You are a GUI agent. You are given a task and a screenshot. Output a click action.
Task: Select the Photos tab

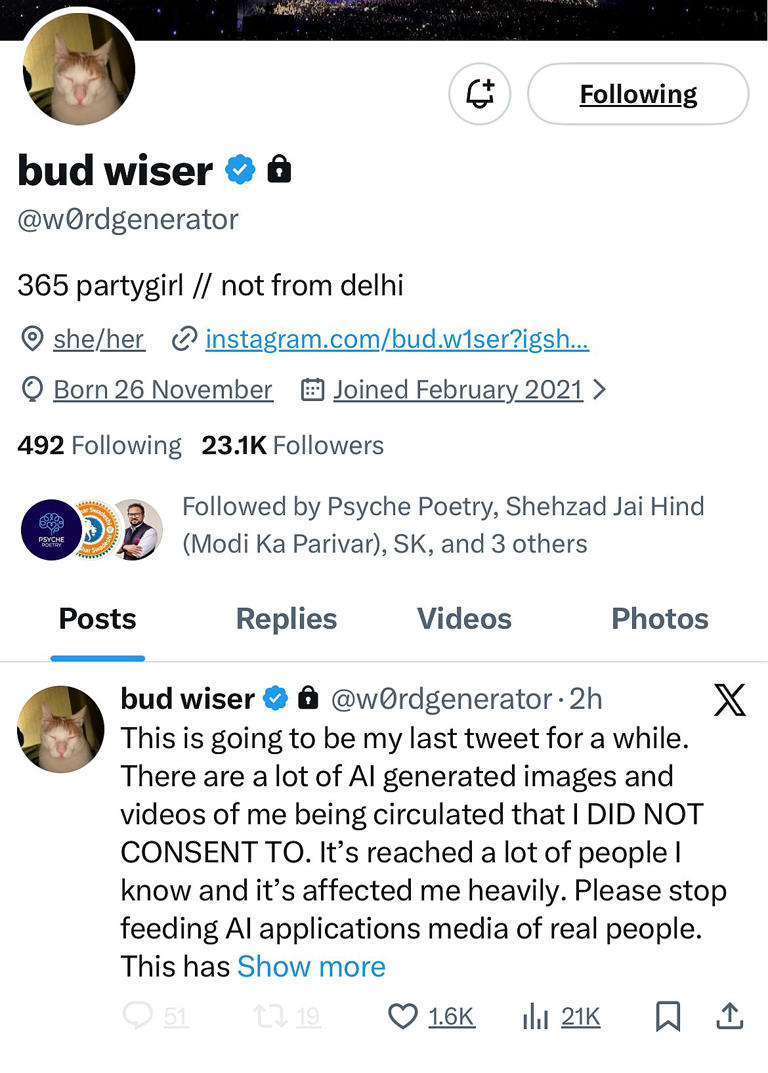[660, 619]
